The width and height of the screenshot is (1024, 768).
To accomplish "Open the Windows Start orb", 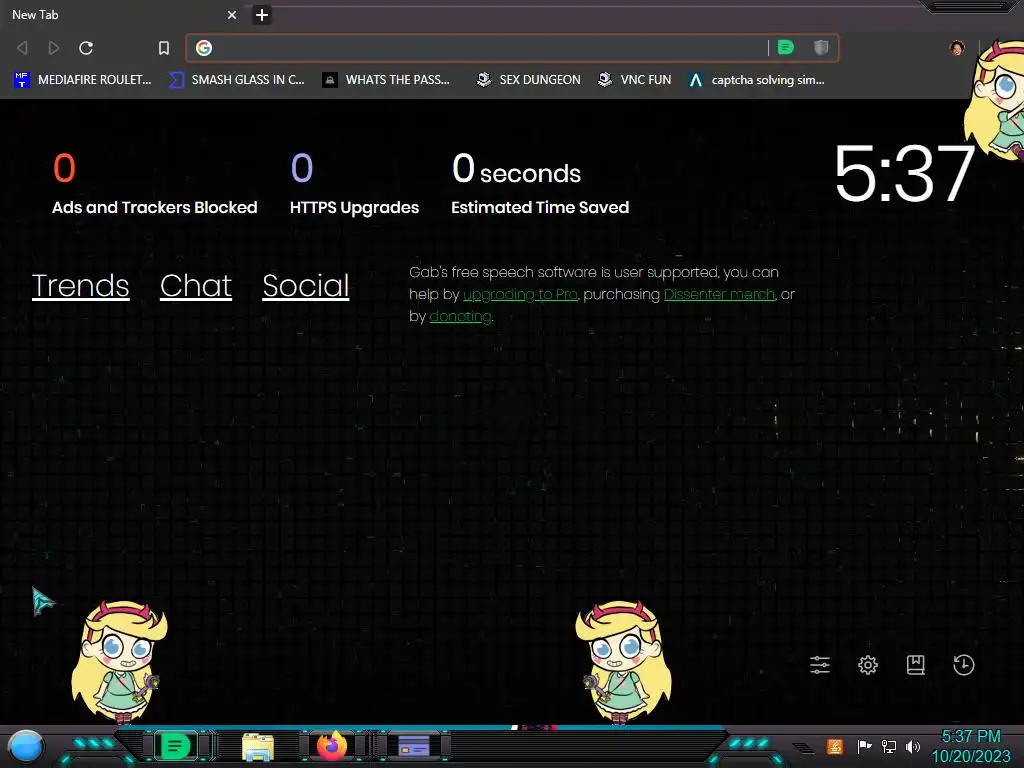I will 26,747.
